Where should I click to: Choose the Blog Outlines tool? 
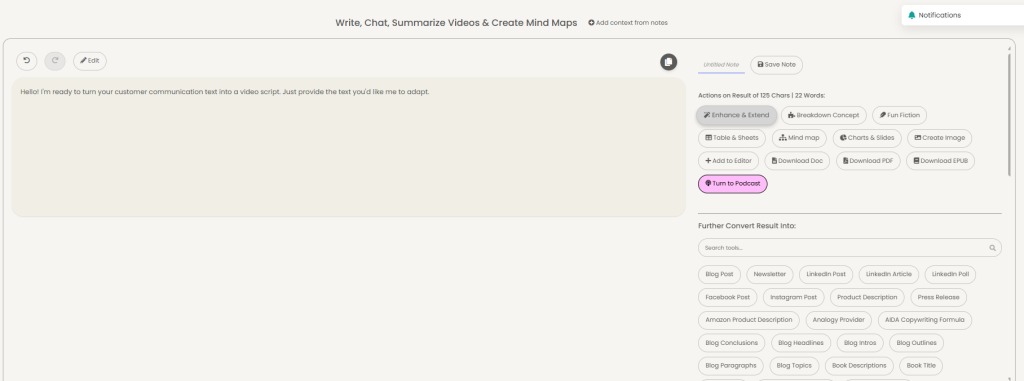pos(916,343)
